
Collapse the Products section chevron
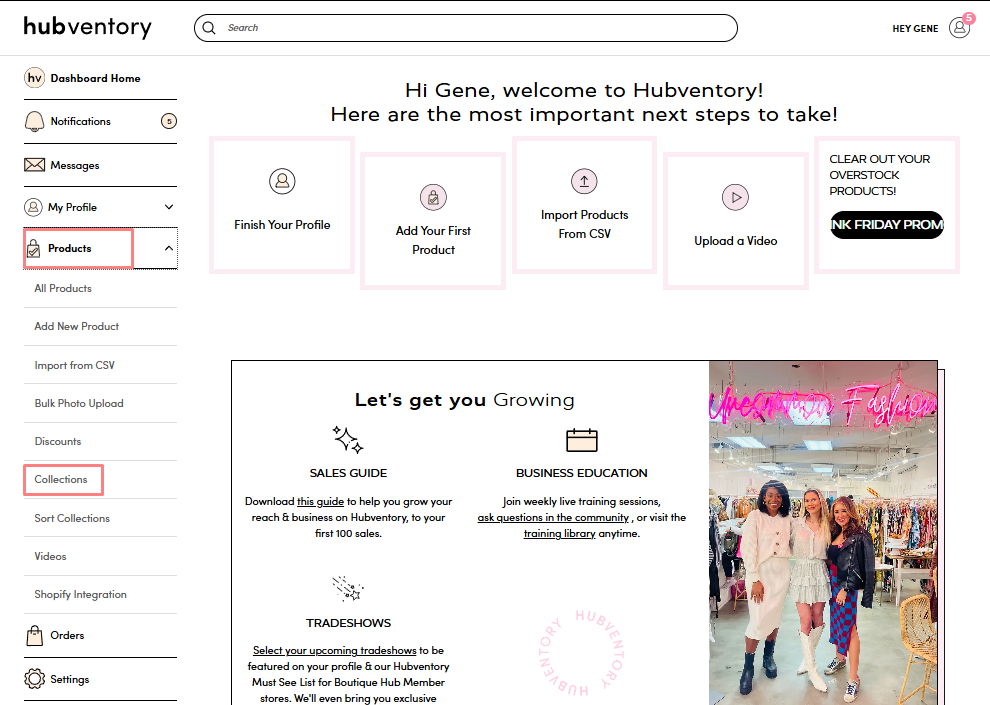169,248
